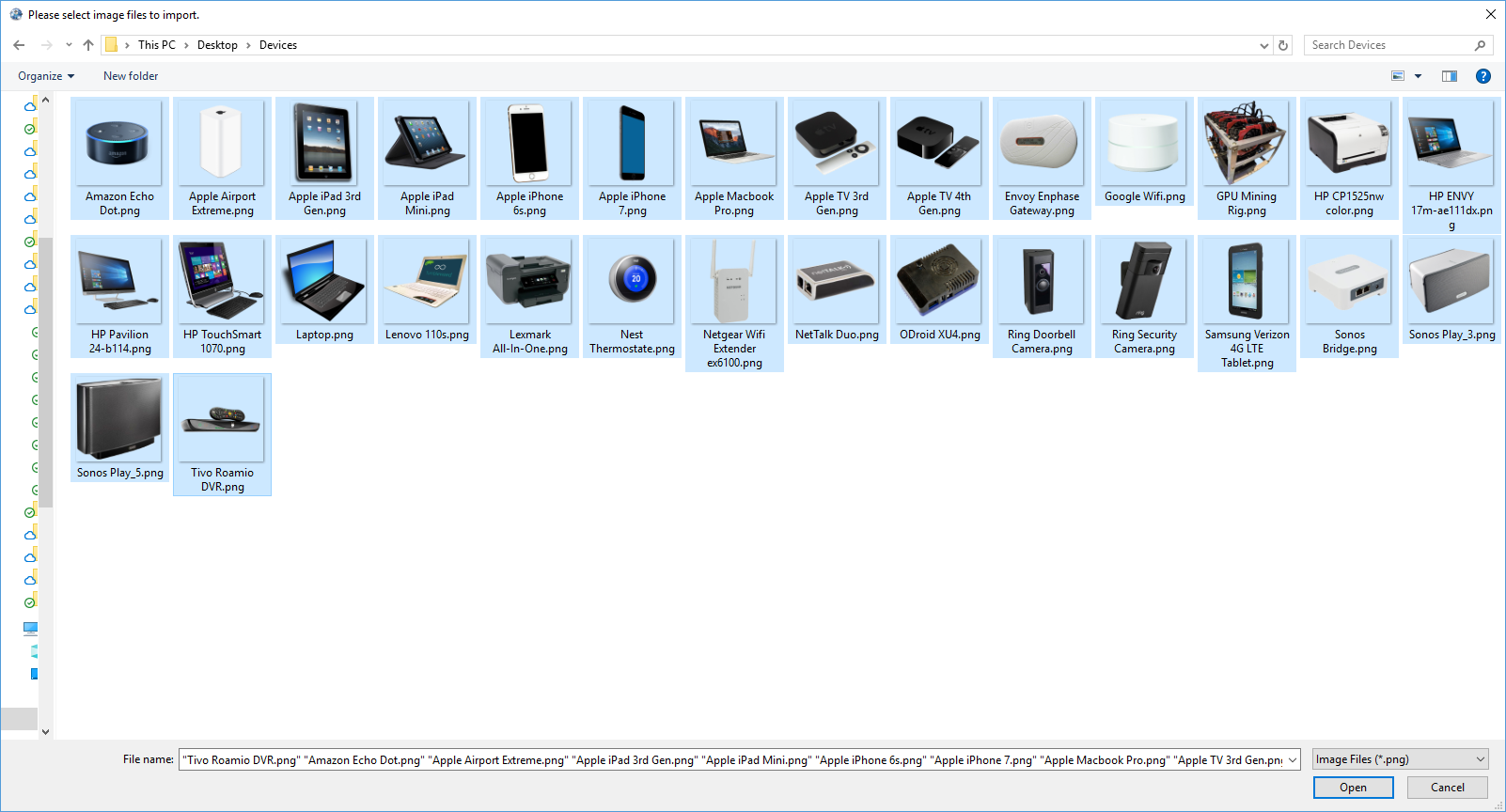The image size is (1506, 812).
Task: Choose Apple iPad Mini.png file
Action: pos(427,158)
